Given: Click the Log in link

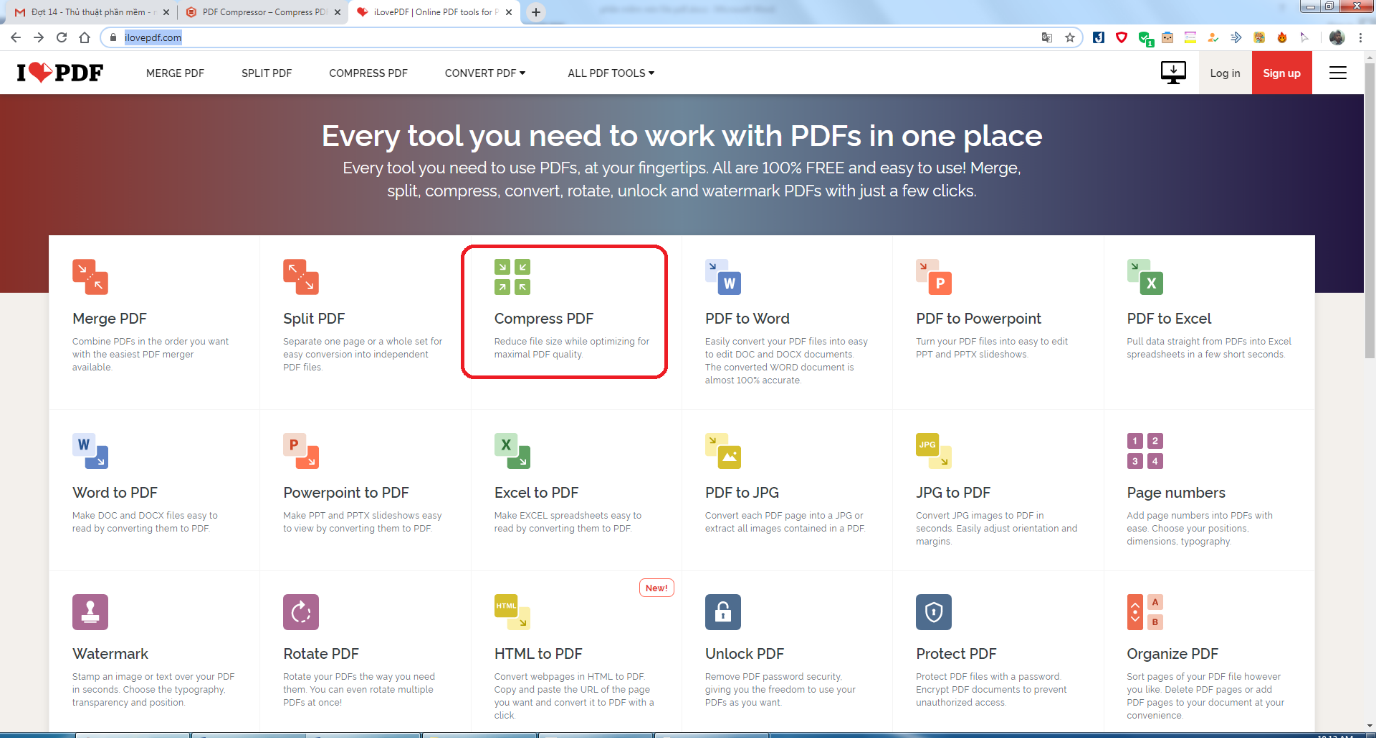Looking at the screenshot, I should click(1225, 72).
